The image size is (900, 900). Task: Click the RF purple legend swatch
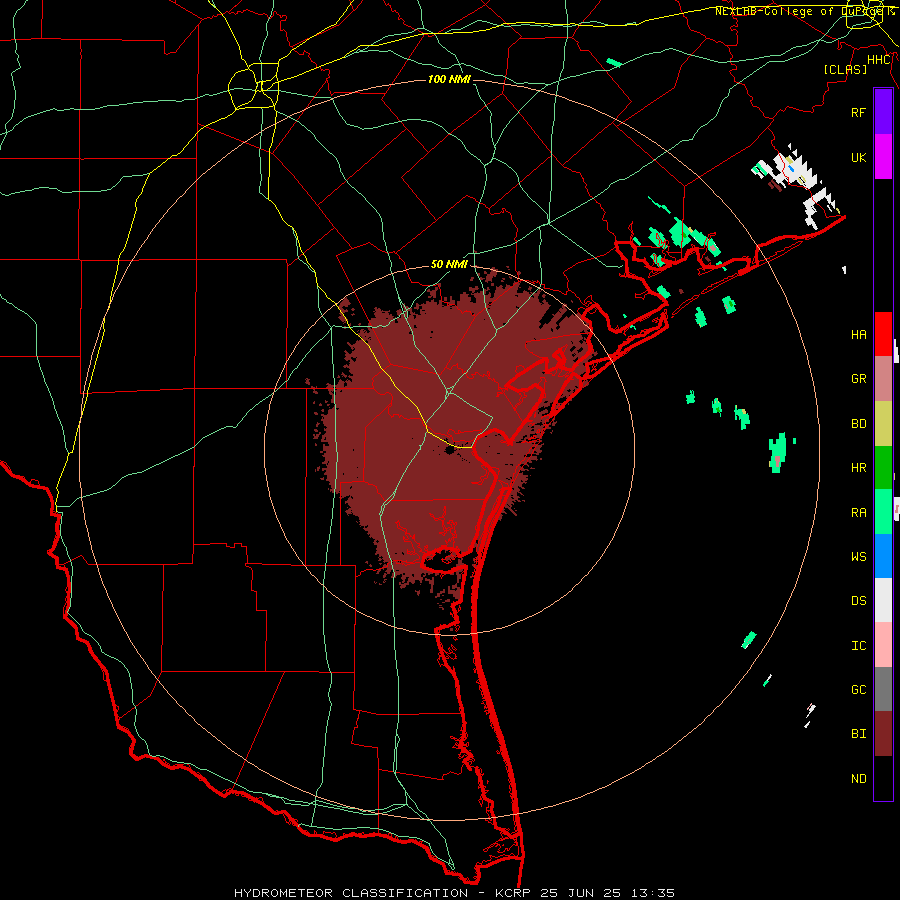coord(883,112)
